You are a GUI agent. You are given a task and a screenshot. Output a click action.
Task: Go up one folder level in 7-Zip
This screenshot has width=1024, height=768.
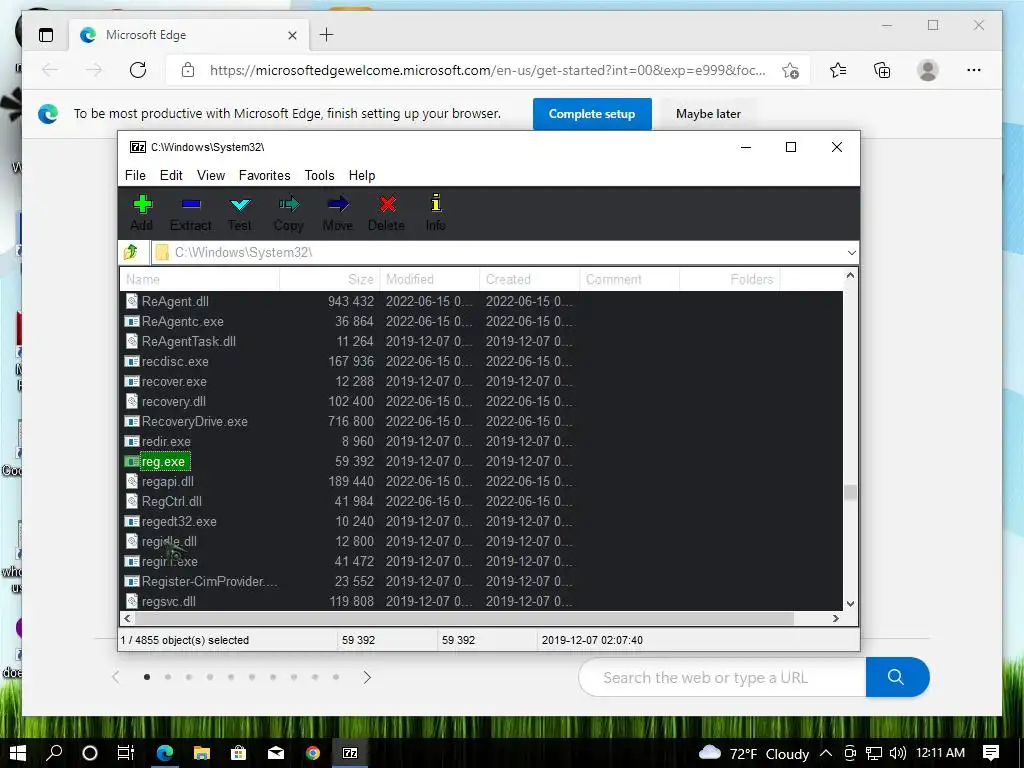pos(131,252)
